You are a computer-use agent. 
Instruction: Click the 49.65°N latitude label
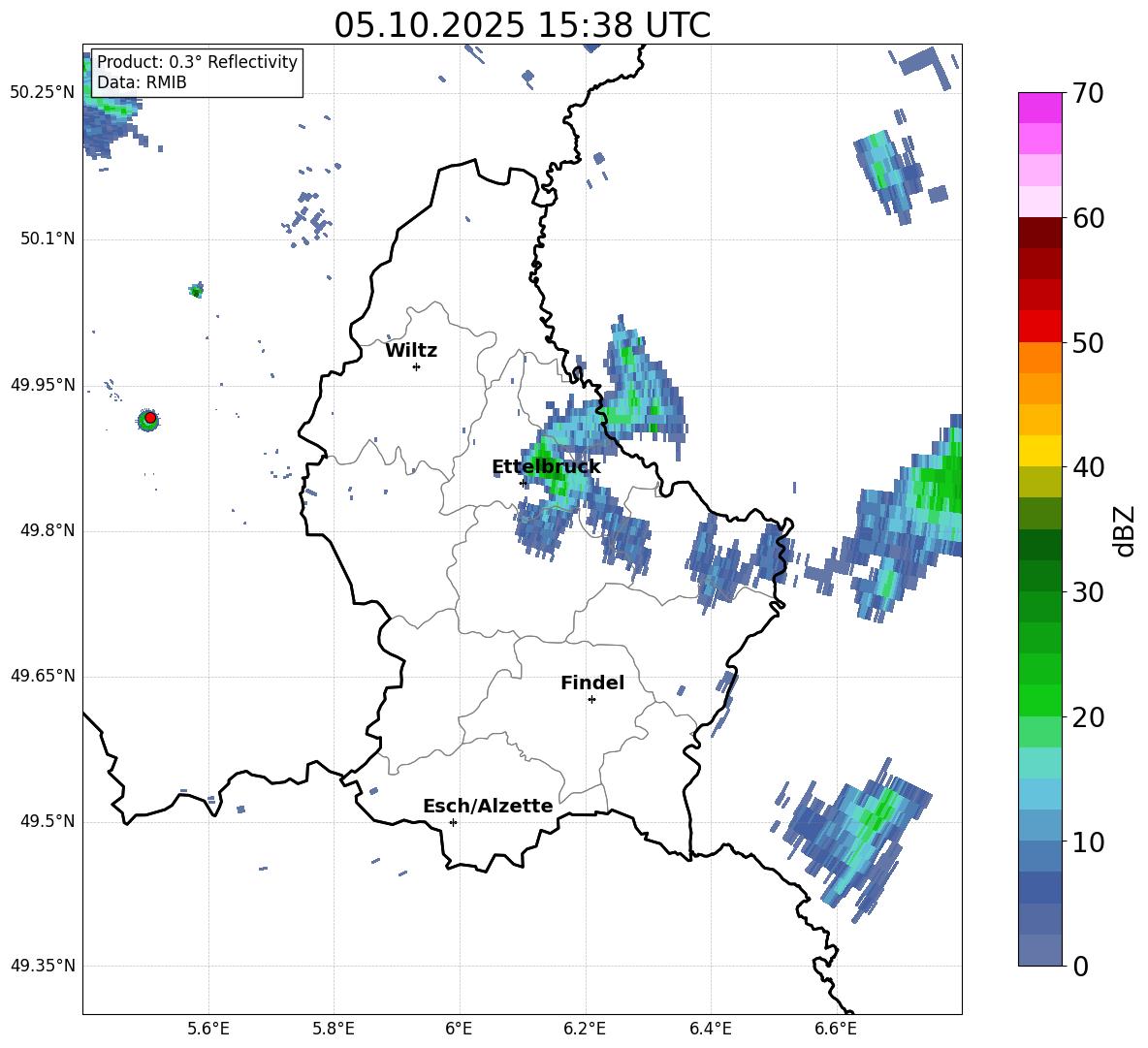click(x=43, y=676)
